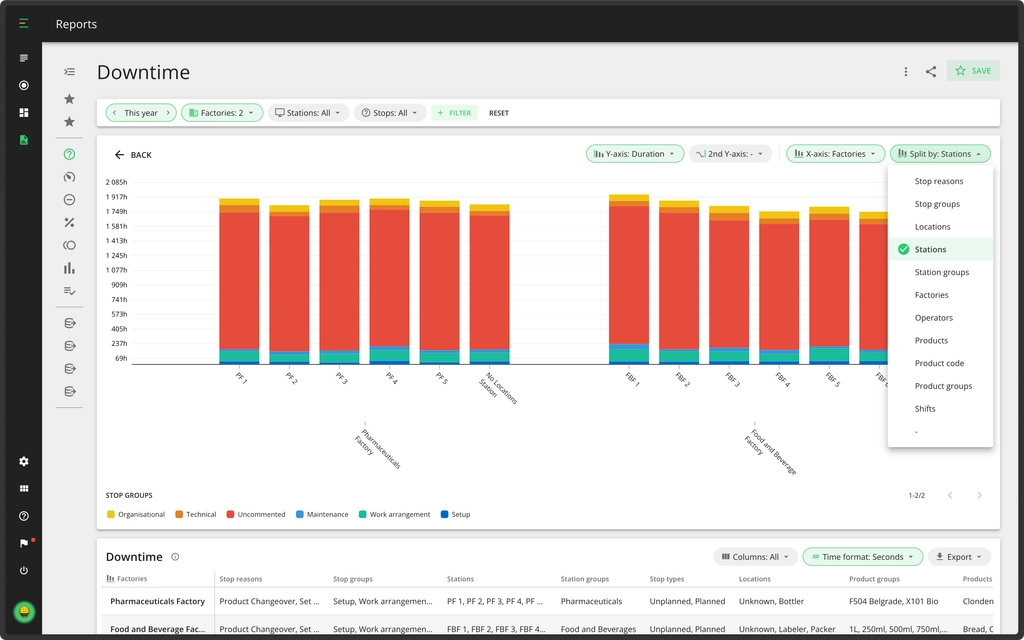
Task: Click the share icon
Action: (931, 71)
